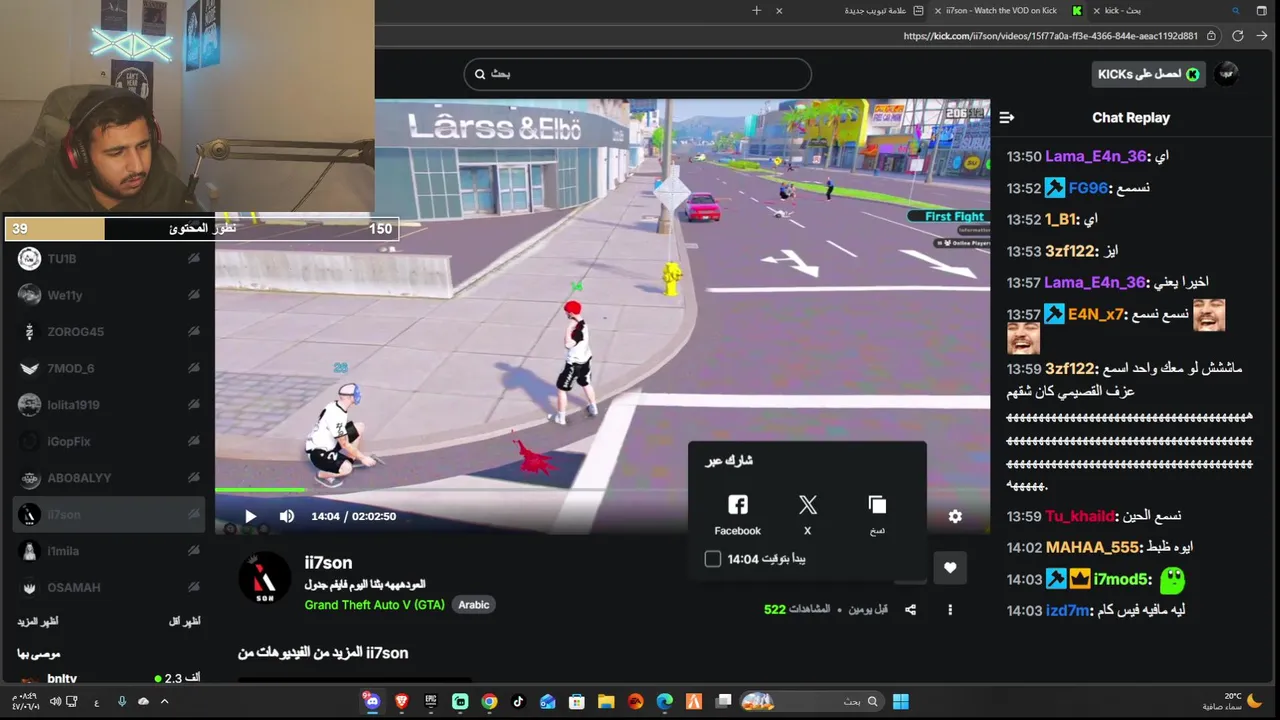Focus the Kick search box

pyautogui.click(x=638, y=74)
